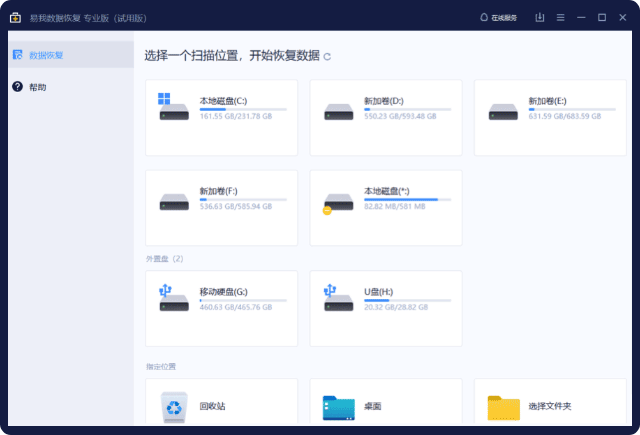
Task: Click the hard drive icon for 新加卷(D:)
Action: [x=338, y=112]
